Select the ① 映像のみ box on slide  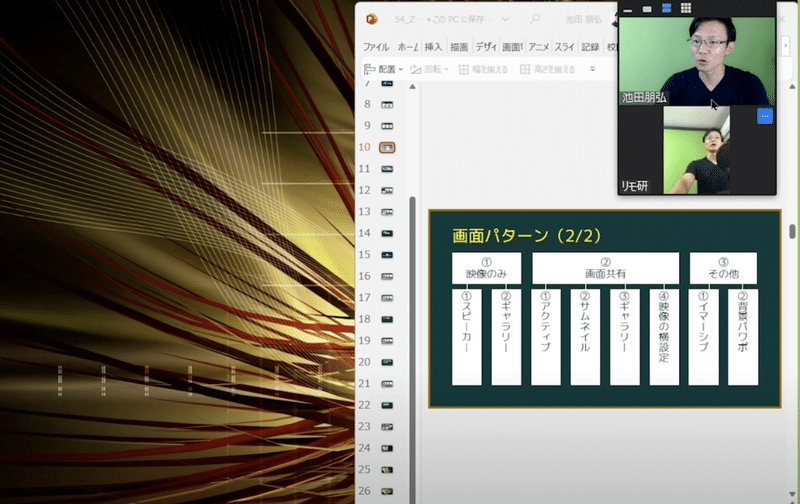[x=486, y=268]
